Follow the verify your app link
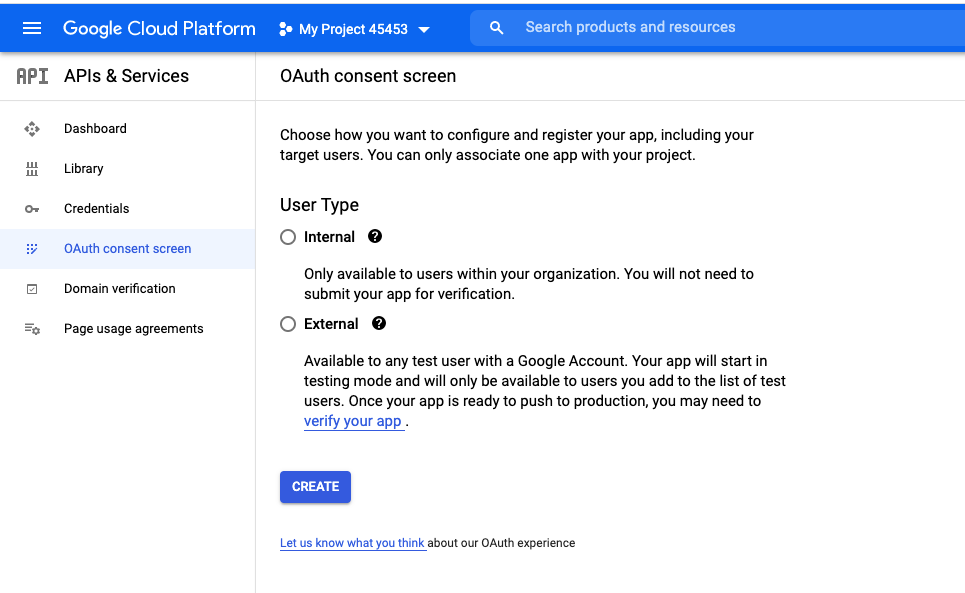This screenshot has height=593, width=965. pyautogui.click(x=353, y=421)
